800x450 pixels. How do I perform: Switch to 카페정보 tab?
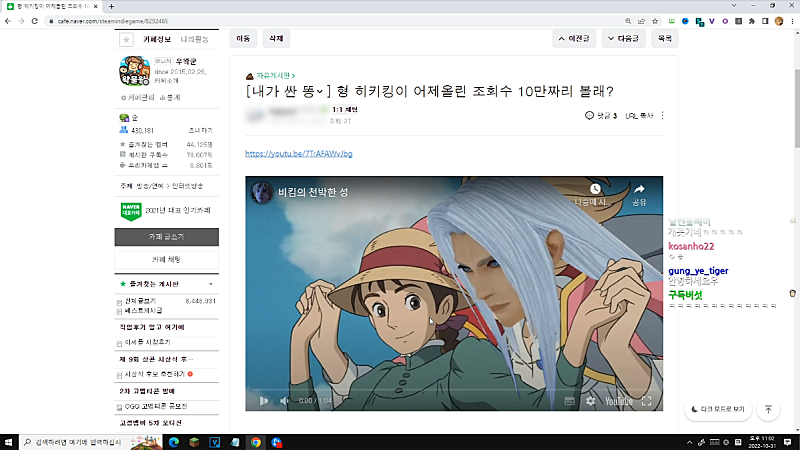(157, 39)
